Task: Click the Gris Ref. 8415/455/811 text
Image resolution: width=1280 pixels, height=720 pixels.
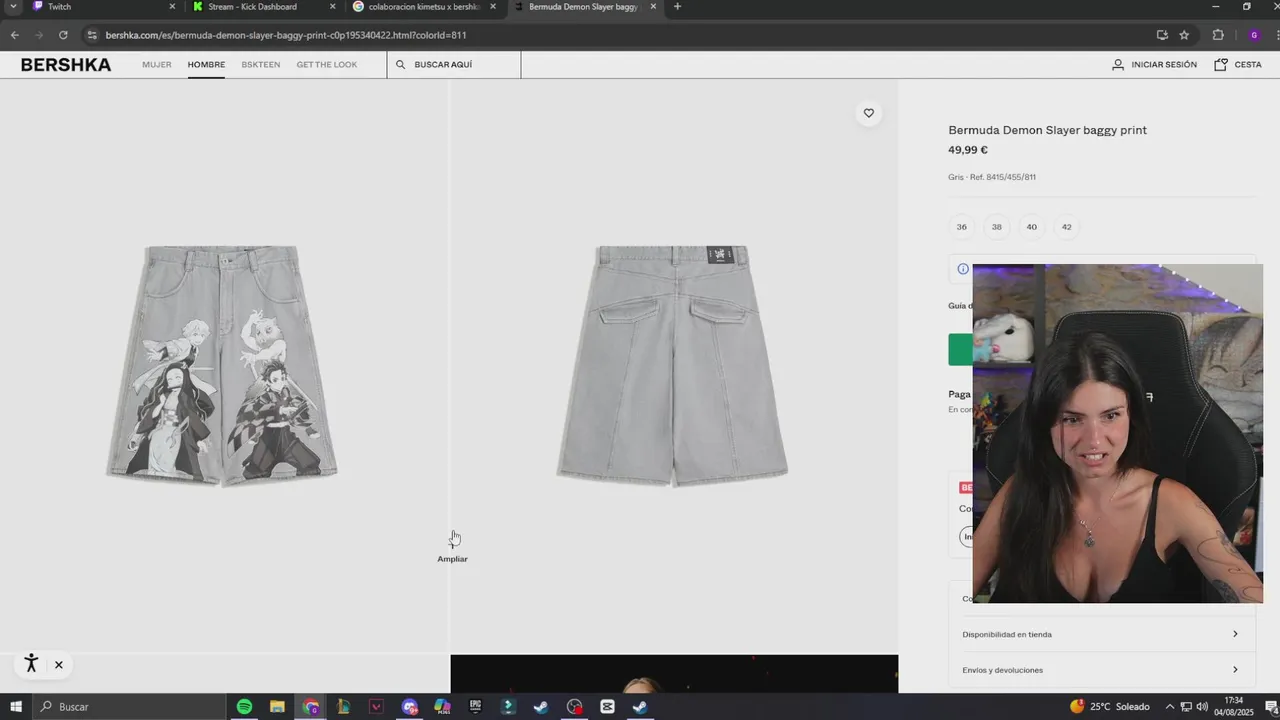Action: point(992,177)
